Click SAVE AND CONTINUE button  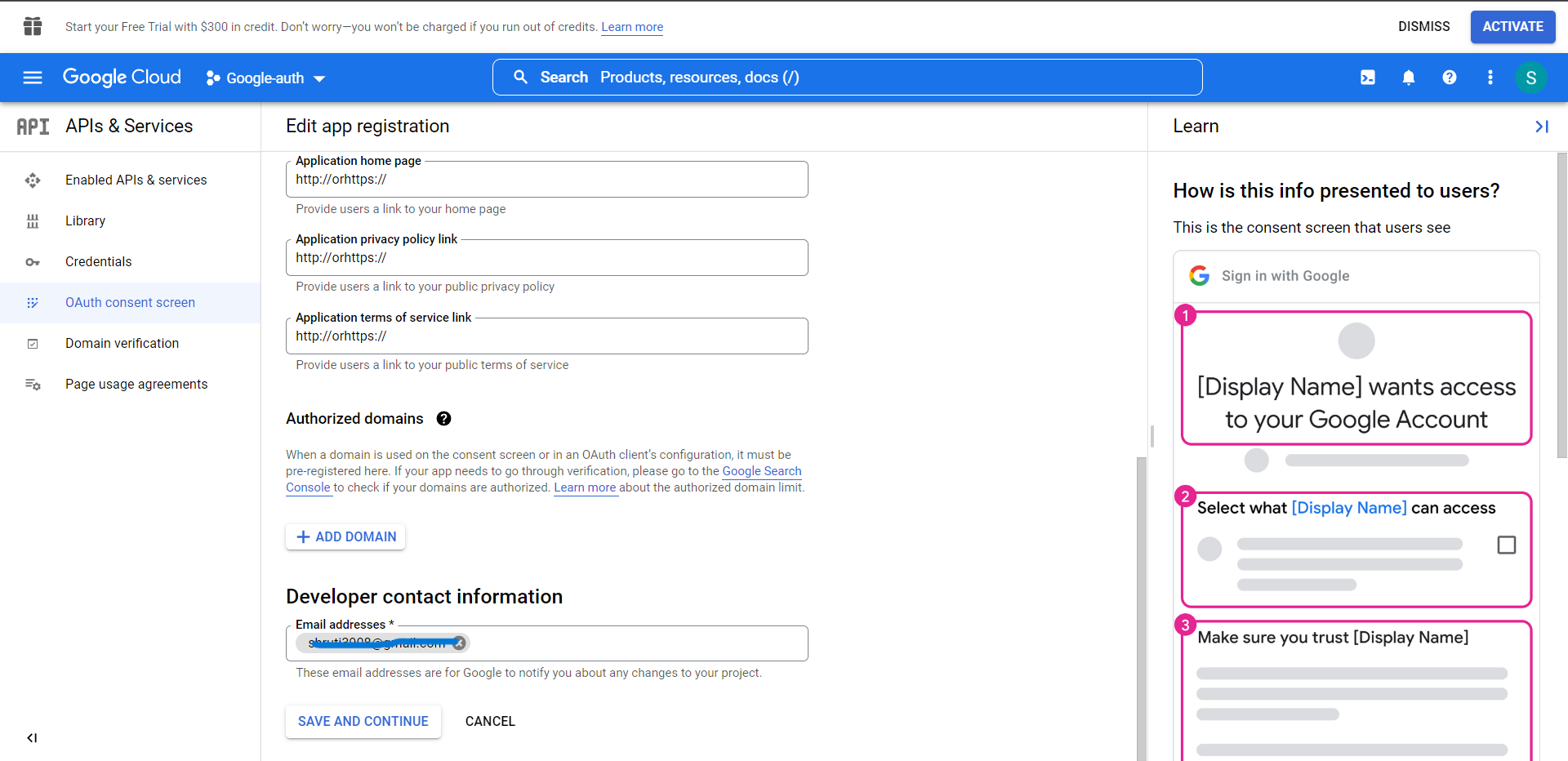(363, 722)
